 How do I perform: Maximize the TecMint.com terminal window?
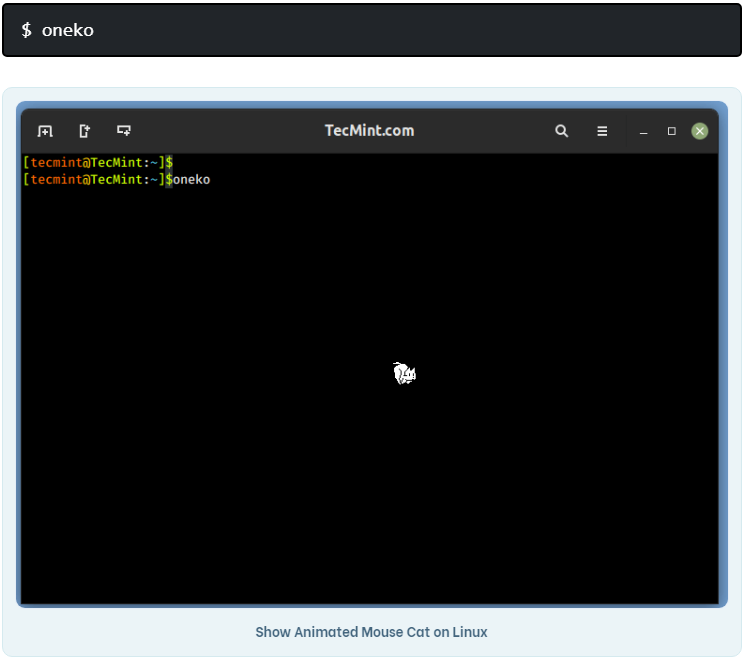(x=672, y=131)
